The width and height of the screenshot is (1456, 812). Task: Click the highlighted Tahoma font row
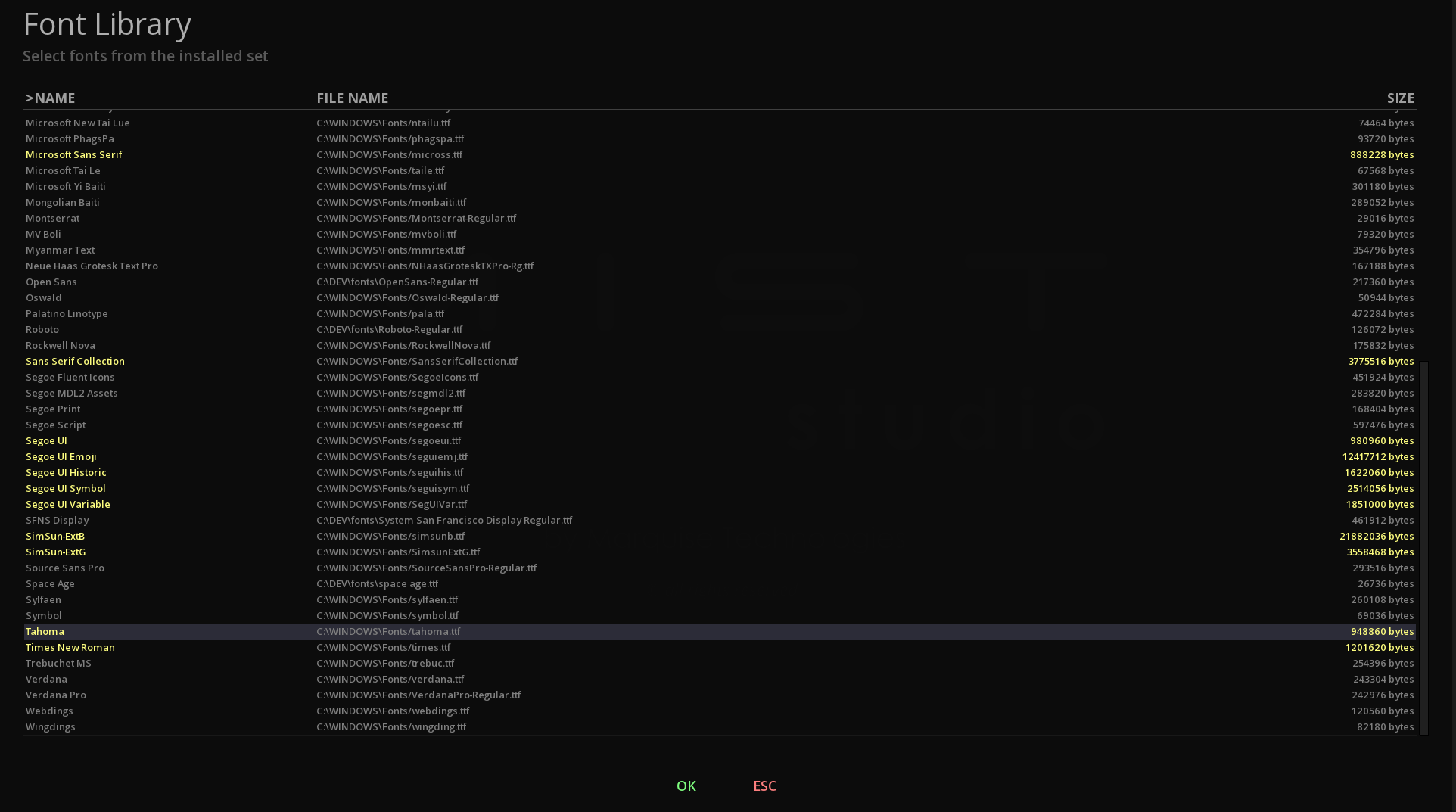[720, 631]
